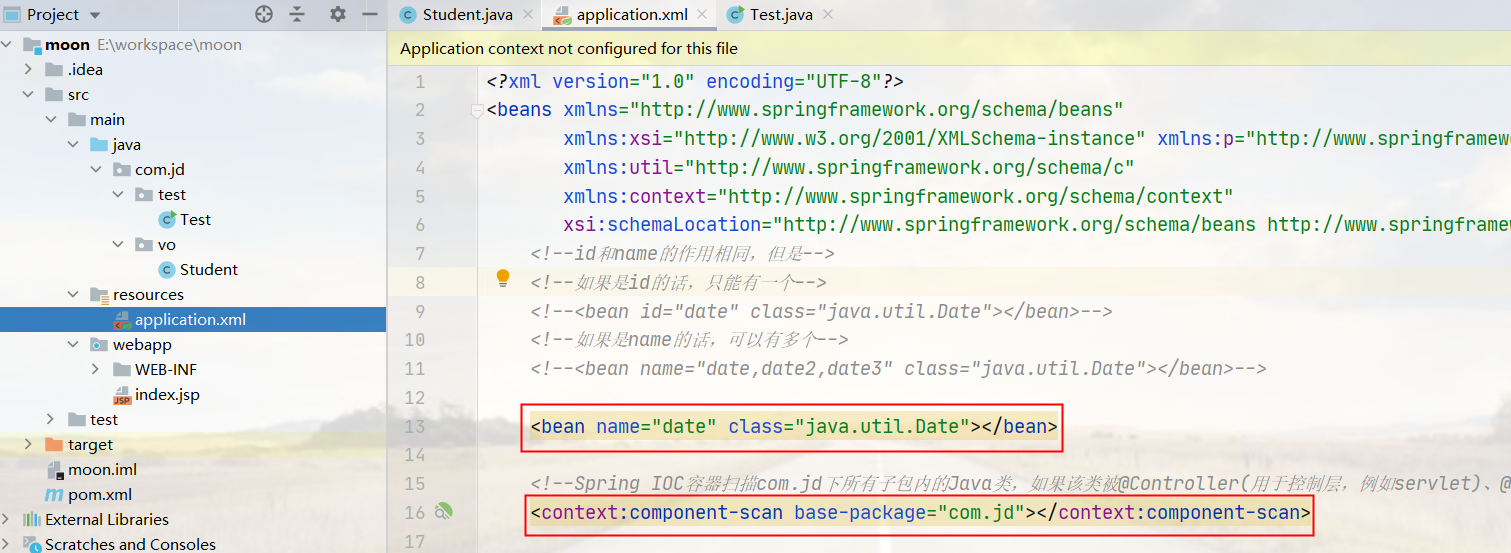Image resolution: width=1511 pixels, height=553 pixels.
Task: Click the Scratches and Consoles icon
Action: 32,545
